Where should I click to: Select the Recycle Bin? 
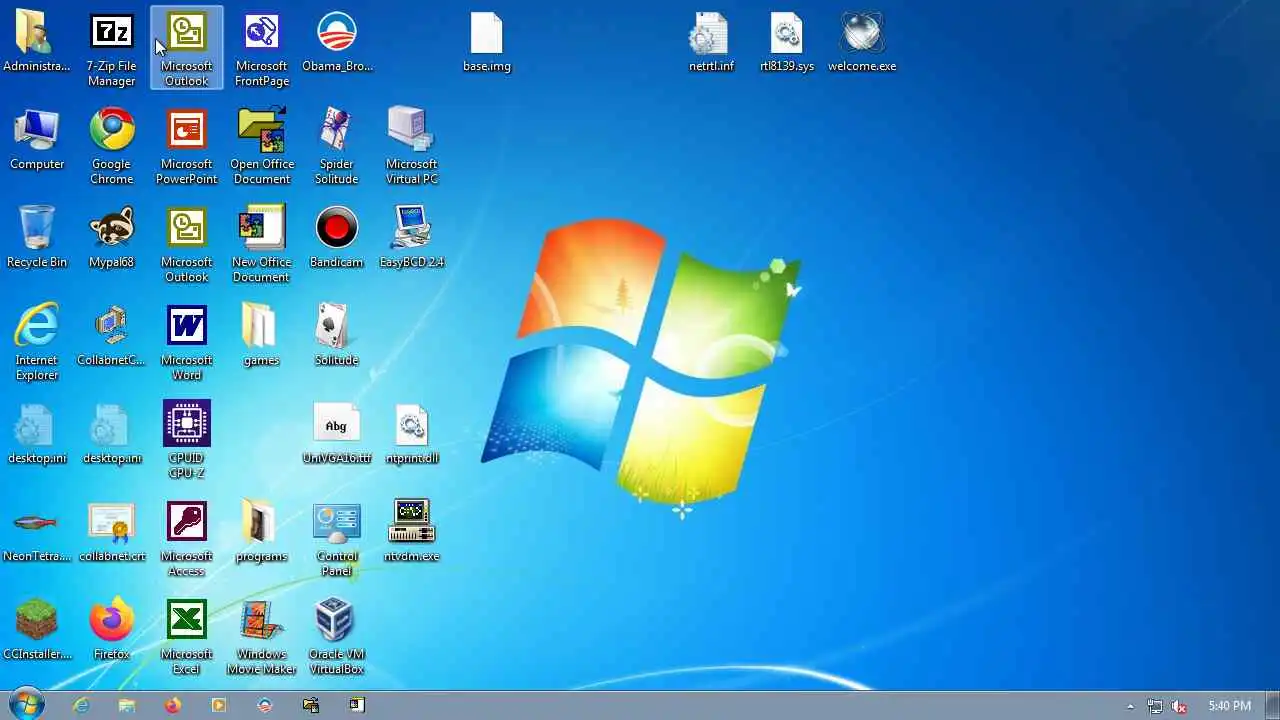(x=37, y=238)
